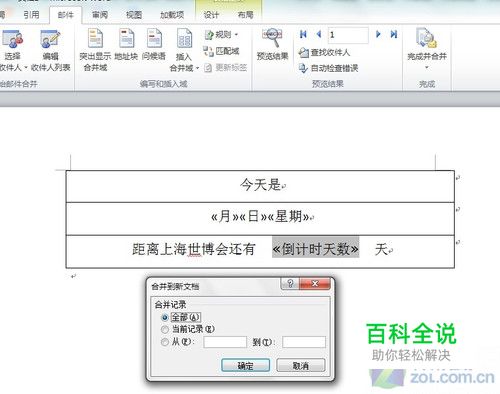Viewport: 500px width, 394px height.
Task: Click Find Recipient (查找收件人)
Action: tap(324, 52)
